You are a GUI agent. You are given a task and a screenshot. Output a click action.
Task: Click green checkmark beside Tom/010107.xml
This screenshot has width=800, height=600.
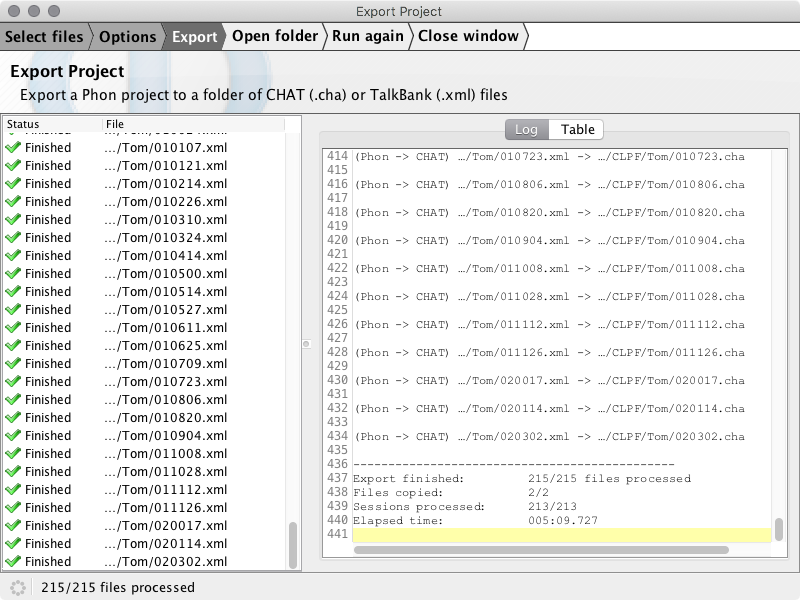point(13,147)
